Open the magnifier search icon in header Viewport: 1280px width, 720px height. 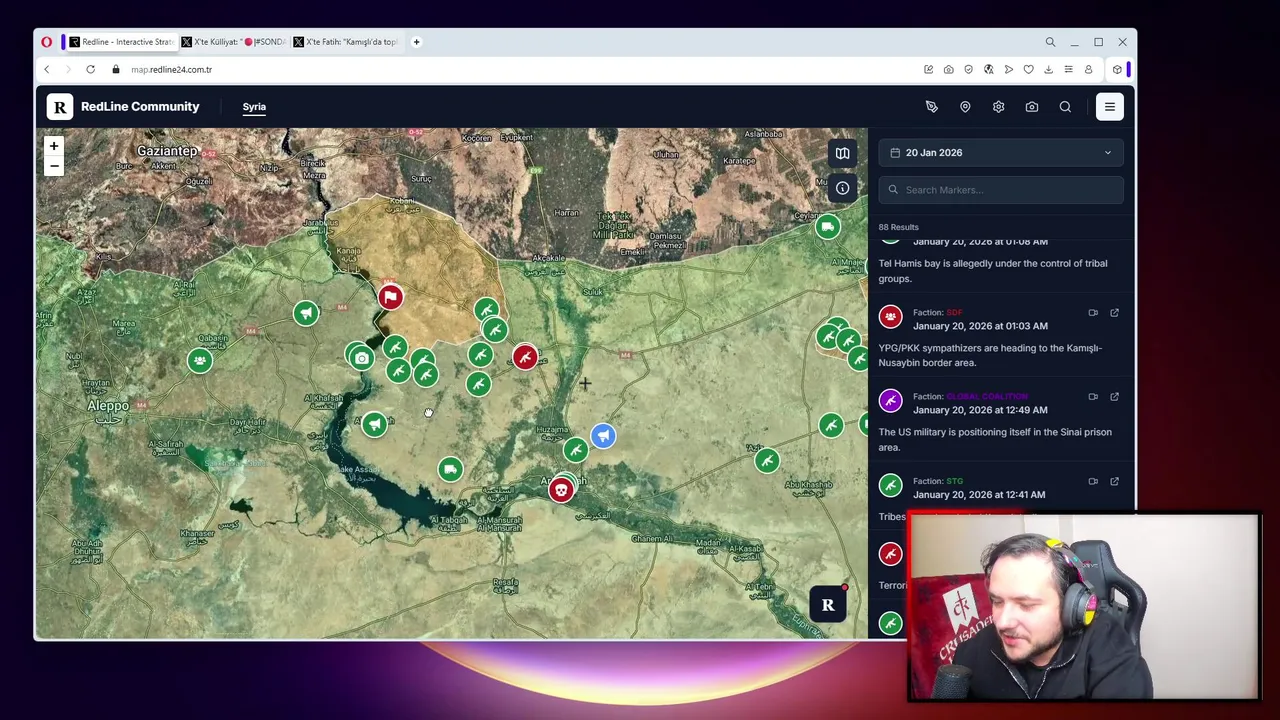tap(1065, 106)
